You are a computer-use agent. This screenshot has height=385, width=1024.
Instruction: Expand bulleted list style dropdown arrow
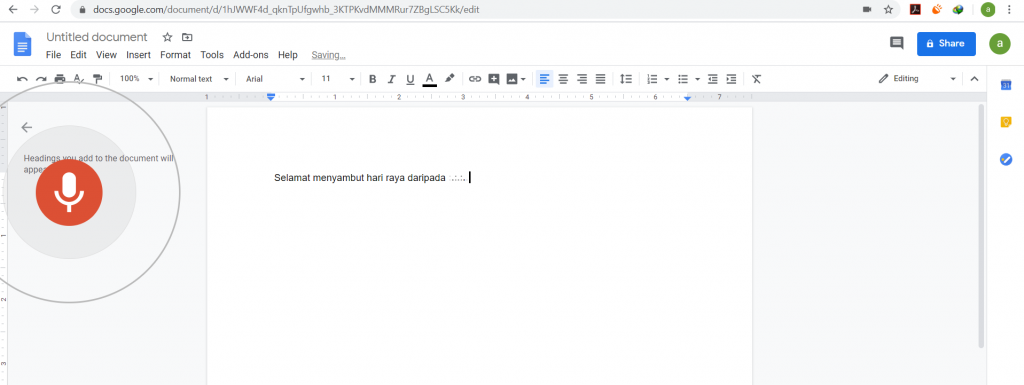point(697,79)
